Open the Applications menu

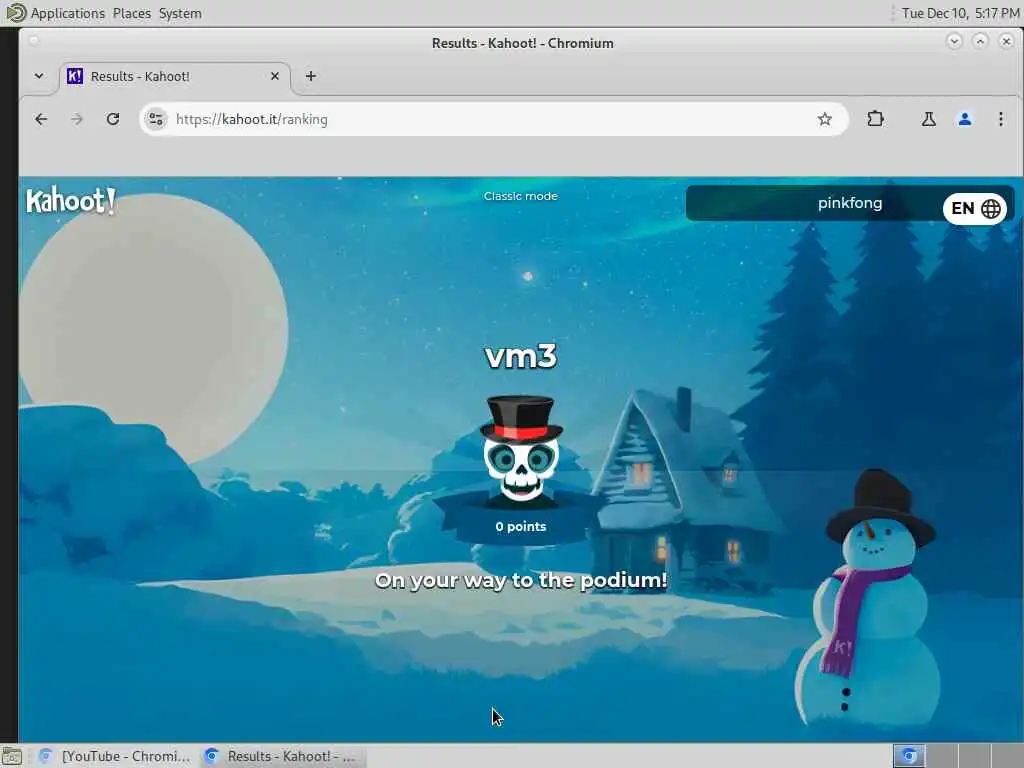pos(67,13)
